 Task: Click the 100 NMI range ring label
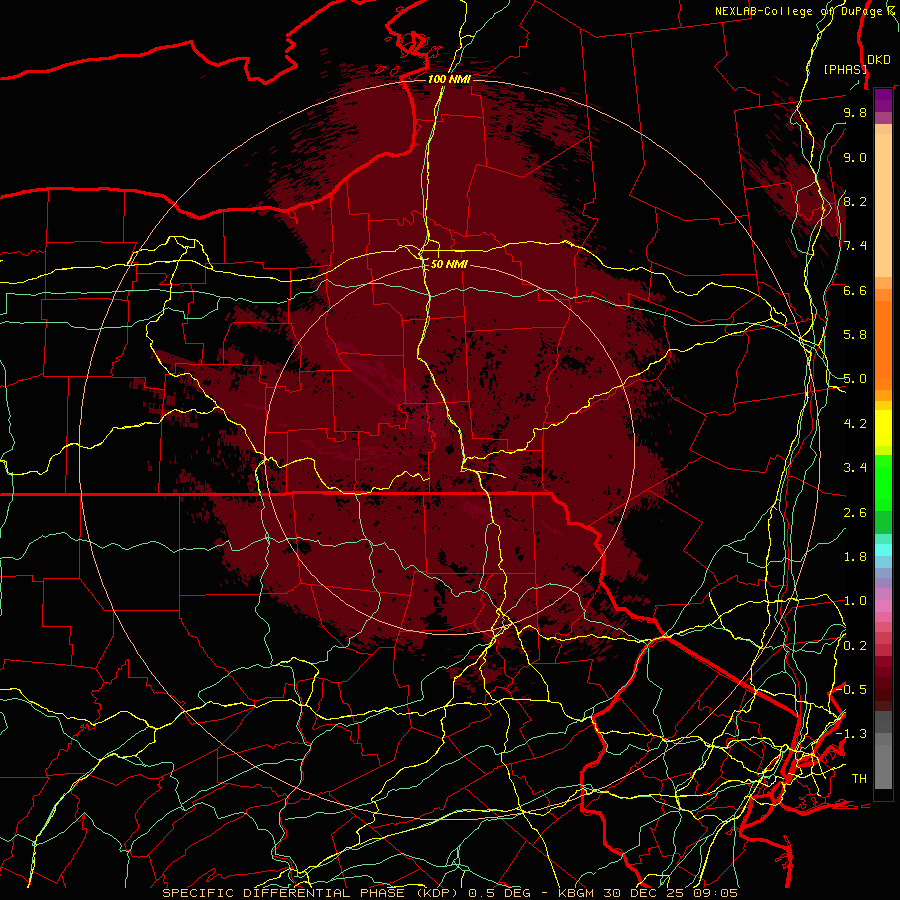449,79
